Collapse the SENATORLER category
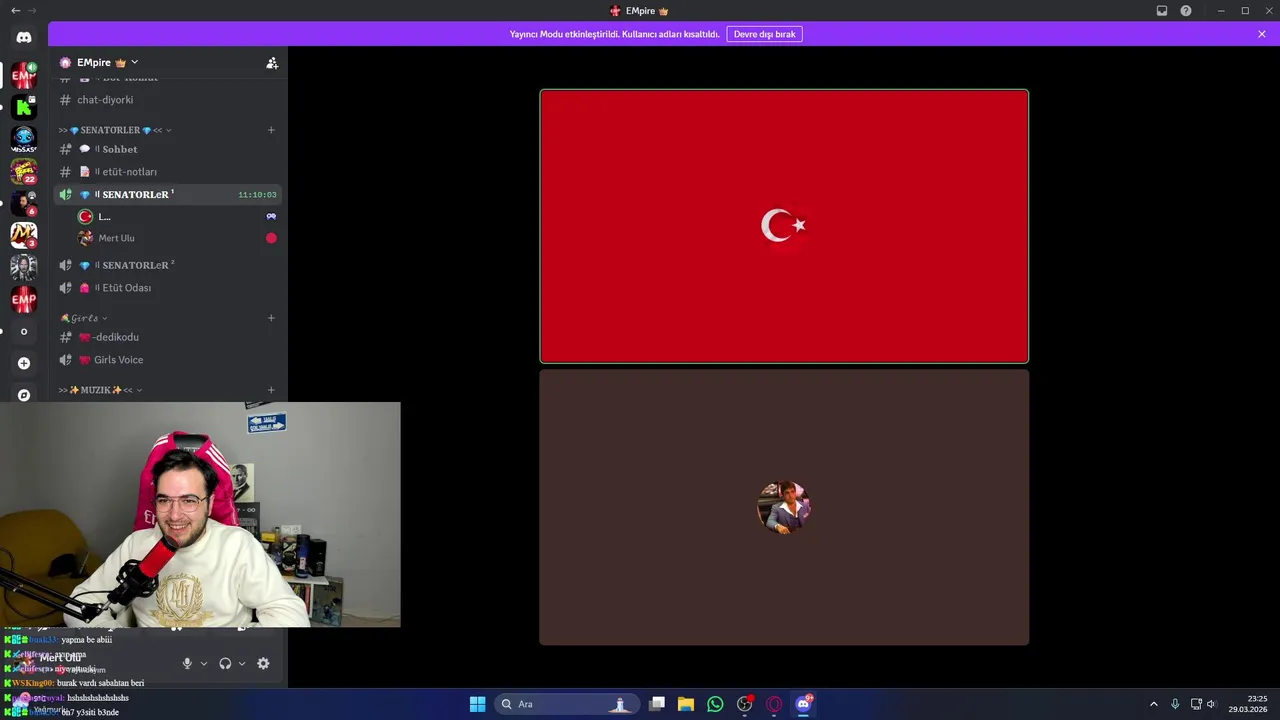Image resolution: width=1280 pixels, height=720 pixels. coord(115,130)
